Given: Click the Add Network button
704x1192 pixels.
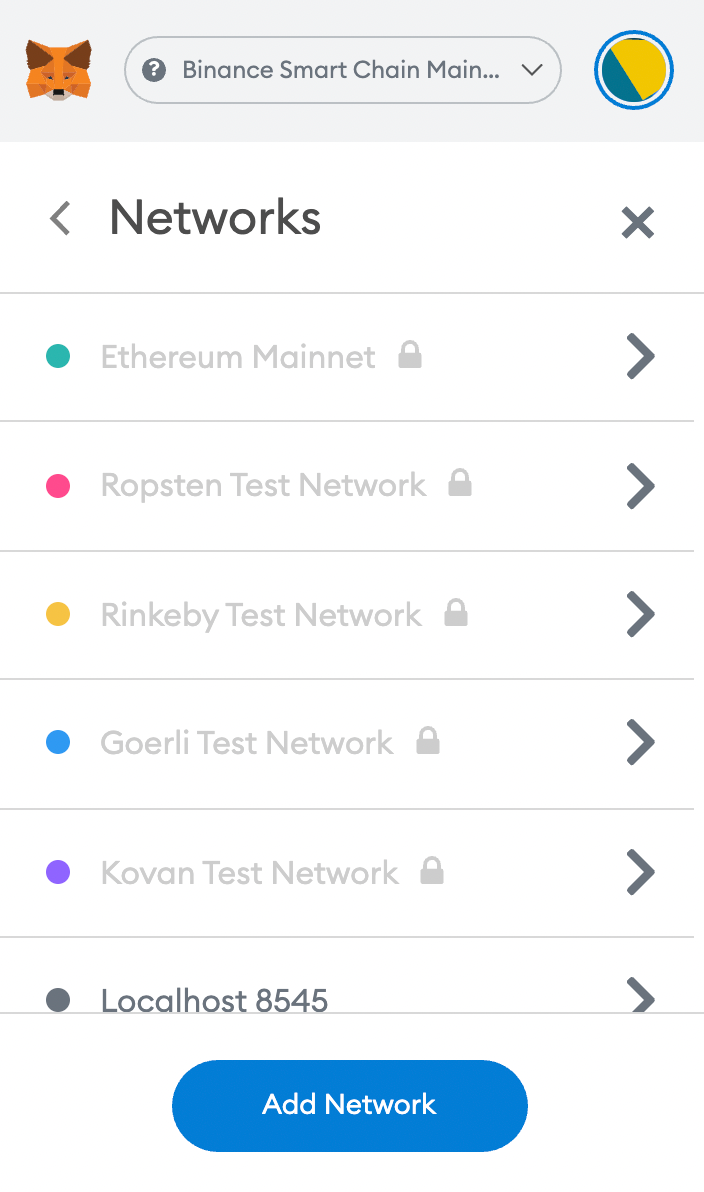Looking at the screenshot, I should coord(350,1105).
